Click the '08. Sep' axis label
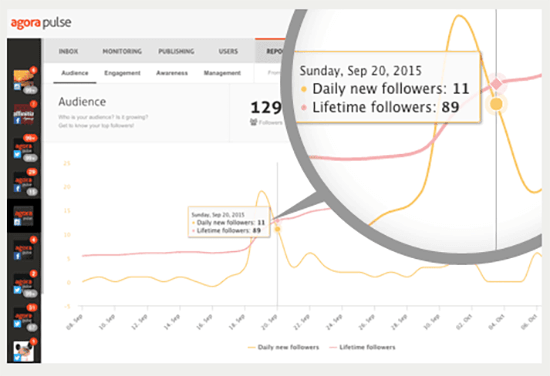 click(74, 322)
